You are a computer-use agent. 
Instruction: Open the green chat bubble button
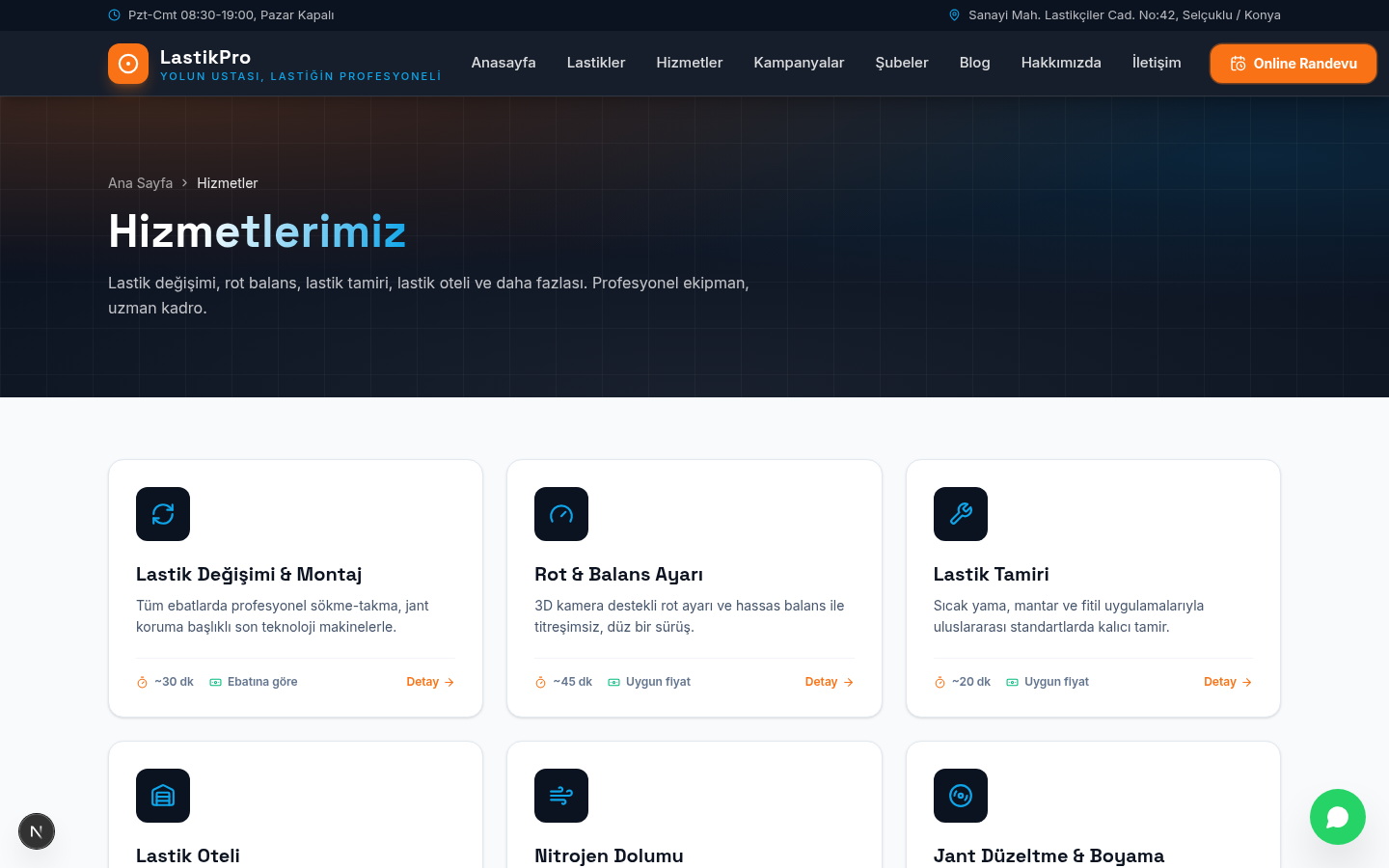1338,817
